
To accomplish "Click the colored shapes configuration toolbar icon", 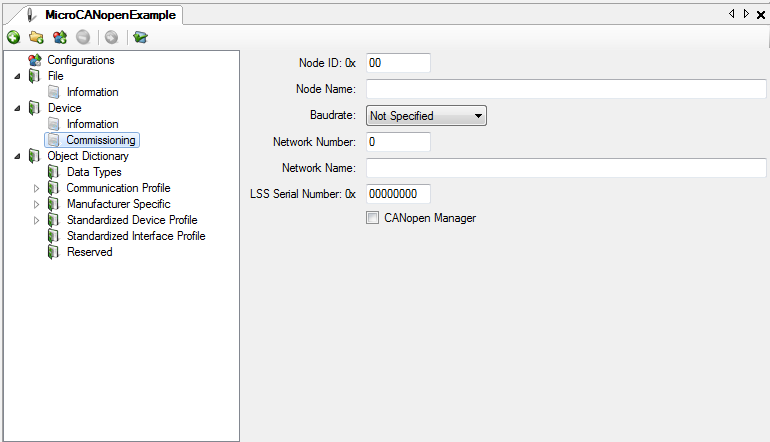I will (60, 37).
